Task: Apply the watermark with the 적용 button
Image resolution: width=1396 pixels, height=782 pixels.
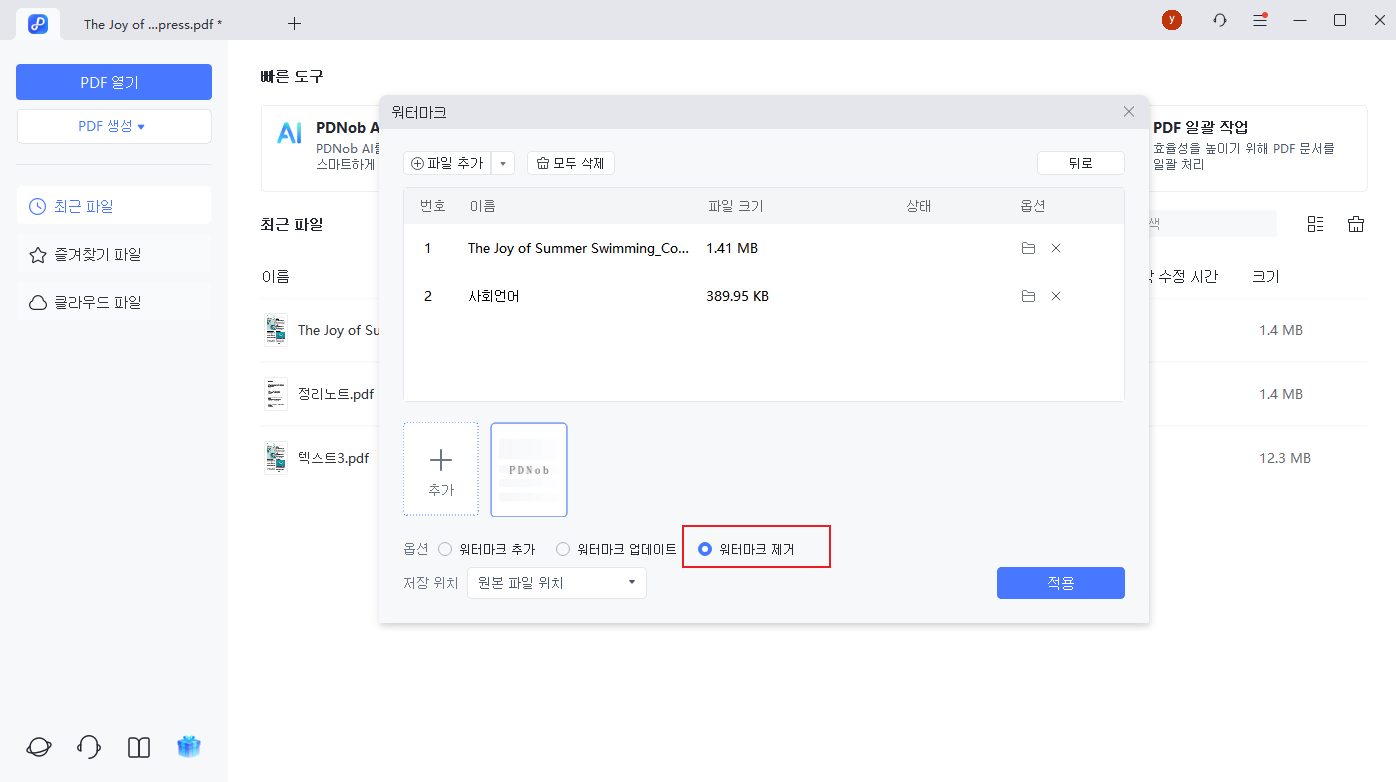Action: coord(1060,582)
